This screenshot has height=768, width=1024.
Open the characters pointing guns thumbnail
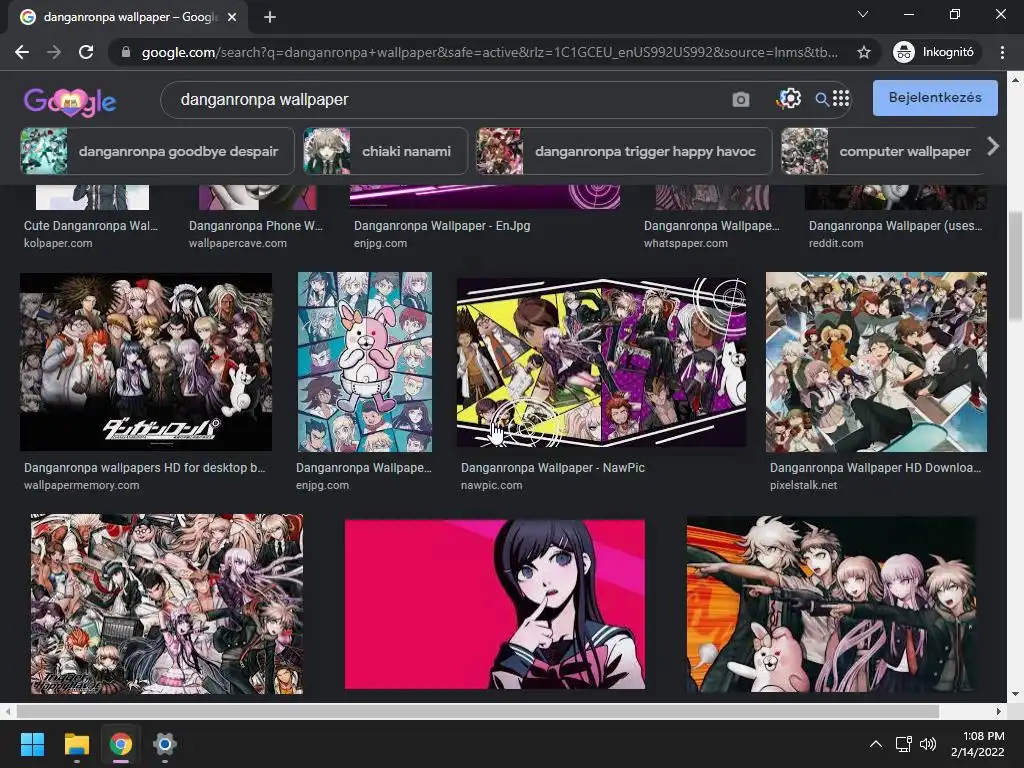(831, 604)
